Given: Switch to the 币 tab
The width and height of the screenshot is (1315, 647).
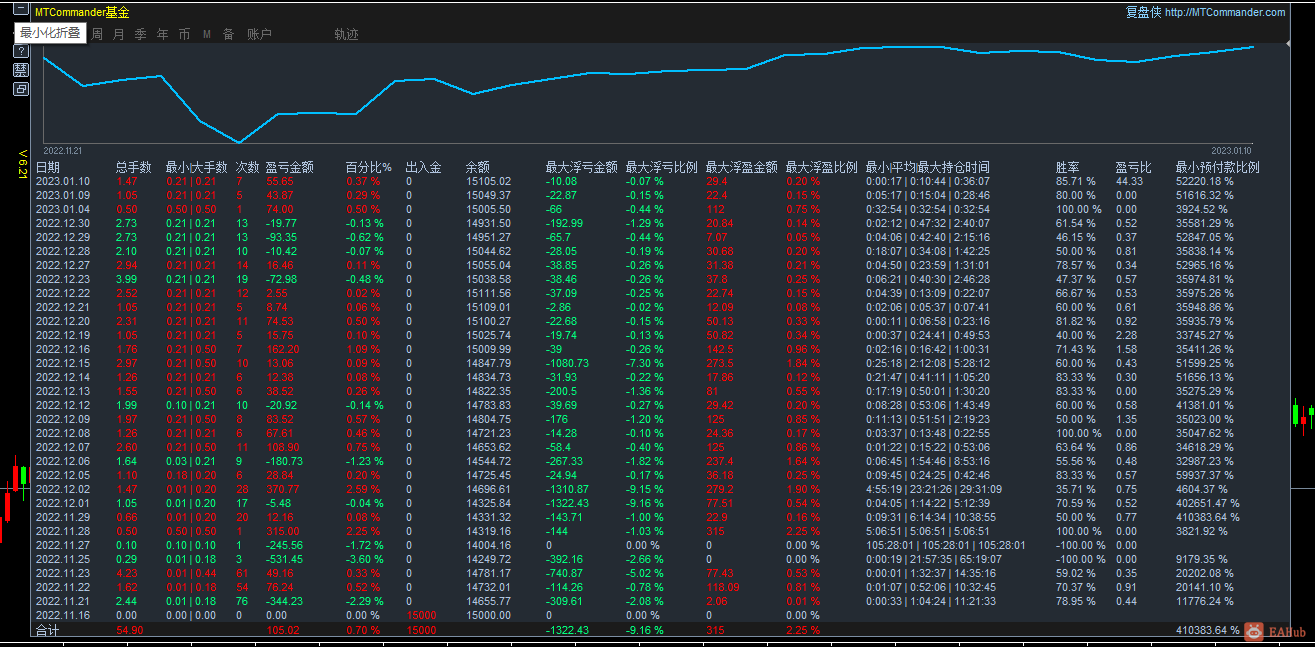Looking at the screenshot, I should coord(184,34).
